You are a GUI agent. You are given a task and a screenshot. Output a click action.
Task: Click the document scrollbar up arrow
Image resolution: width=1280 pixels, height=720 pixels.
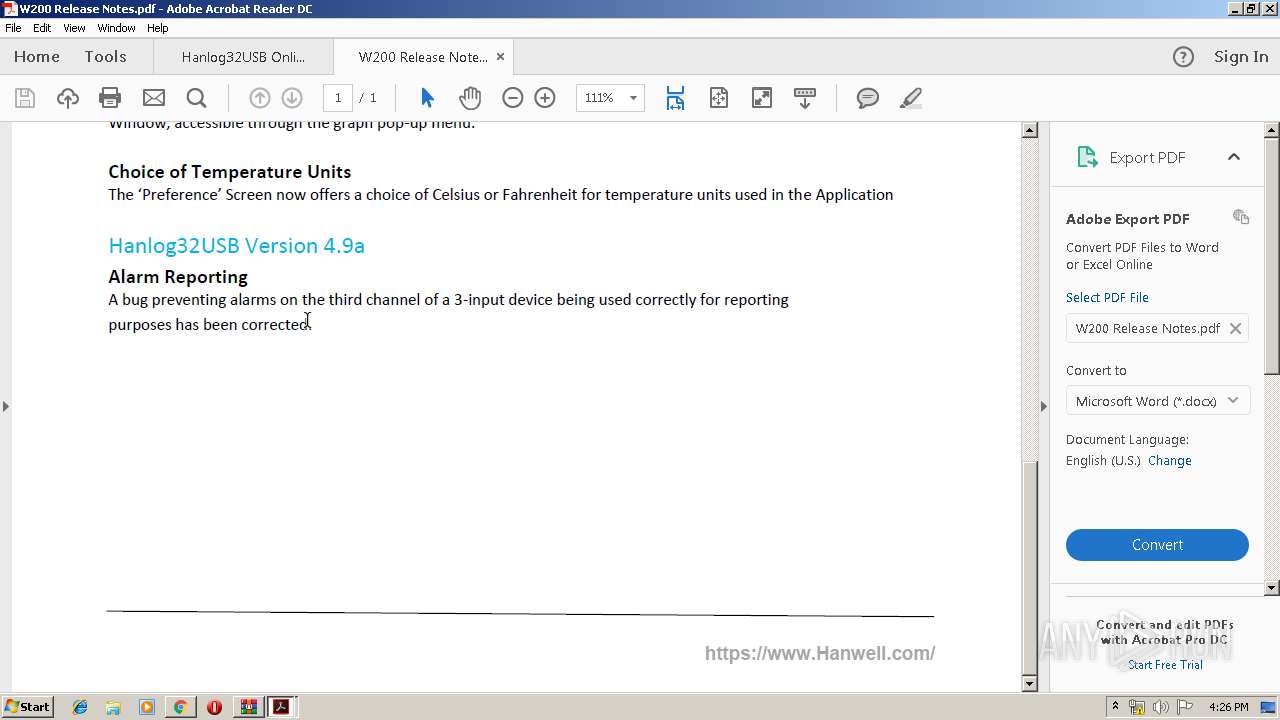1029,130
